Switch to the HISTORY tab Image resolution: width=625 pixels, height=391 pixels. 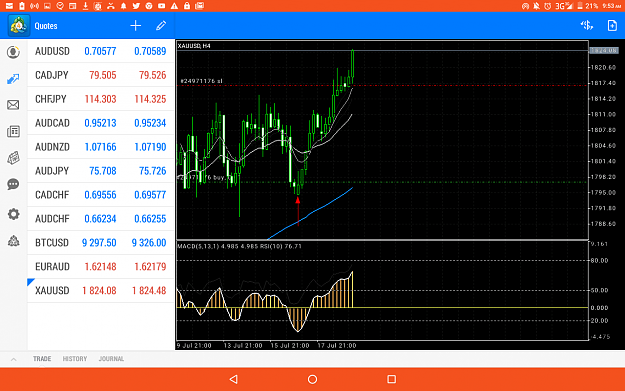pyautogui.click(x=75, y=359)
